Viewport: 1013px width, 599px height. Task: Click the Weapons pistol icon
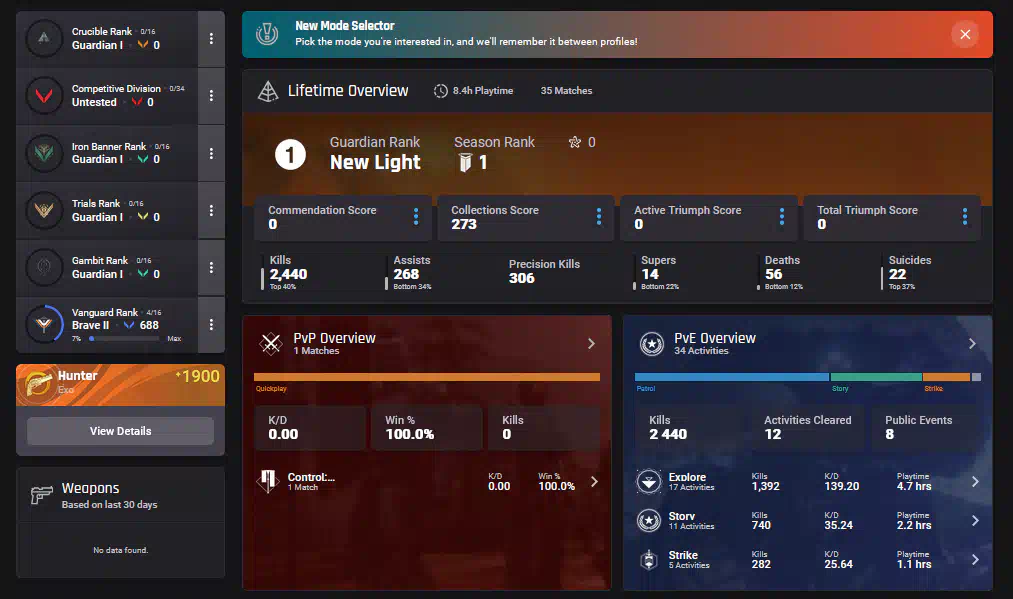coord(41,495)
